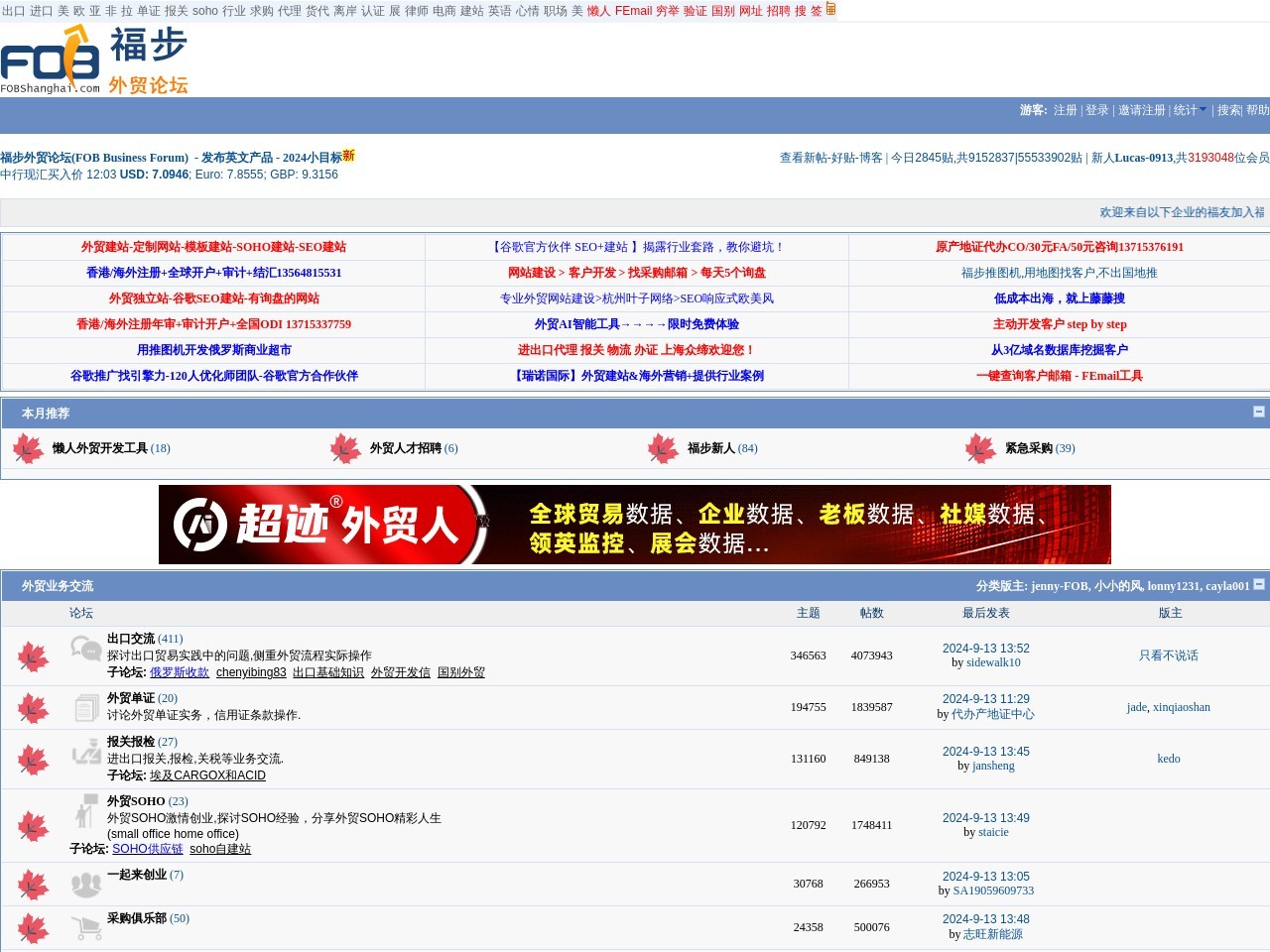The height and width of the screenshot is (952, 1270).
Task: Click moderator link jade
Action: [x=1135, y=707]
